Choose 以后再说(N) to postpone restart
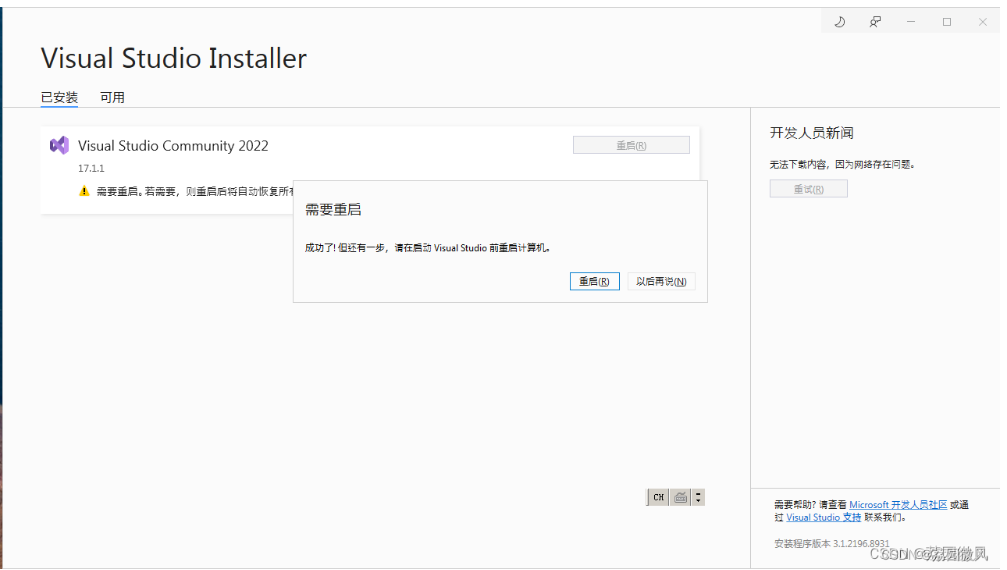Viewport: 1007px width, 570px height. [661, 281]
